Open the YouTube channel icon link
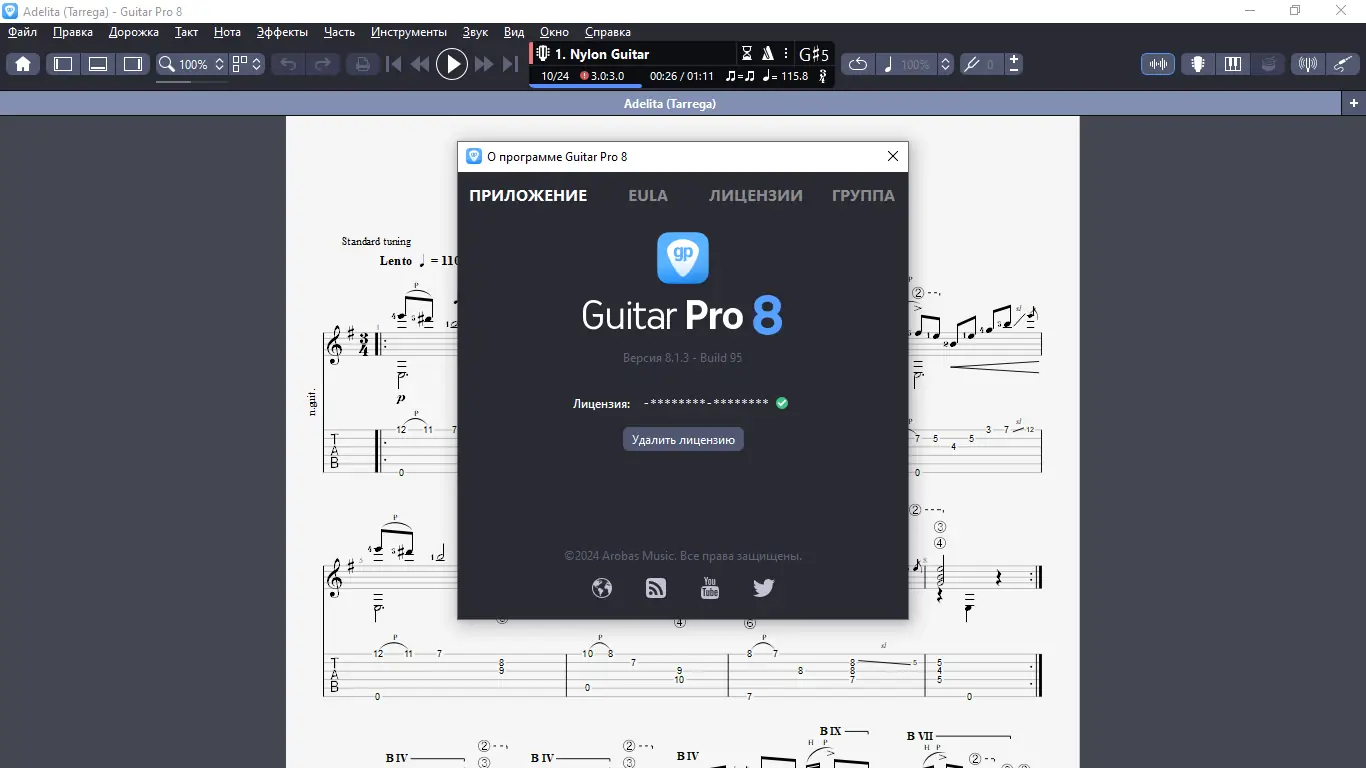This screenshot has width=1366, height=768. coord(710,588)
